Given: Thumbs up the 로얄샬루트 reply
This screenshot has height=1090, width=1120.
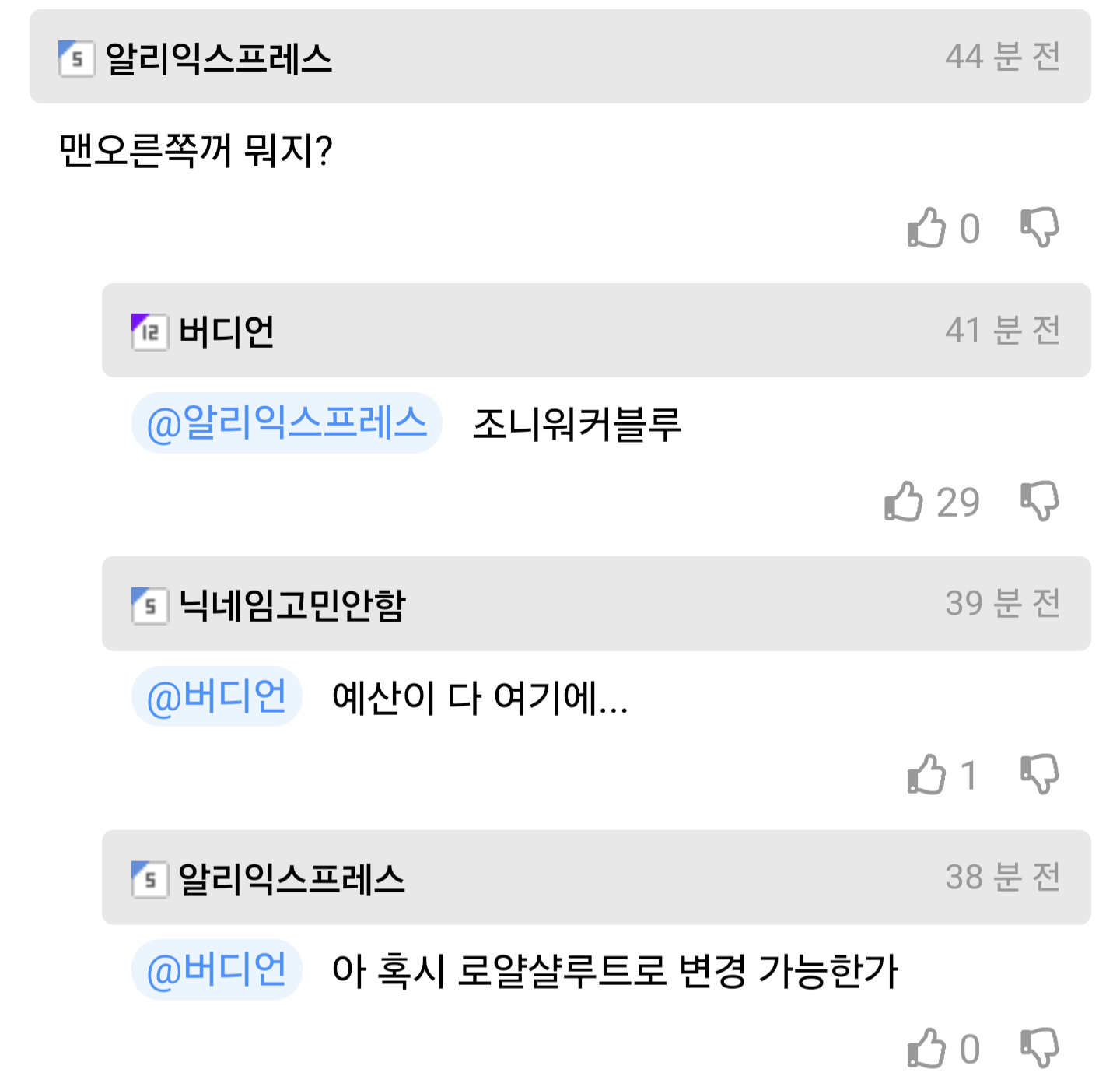Looking at the screenshot, I should coord(926,1049).
